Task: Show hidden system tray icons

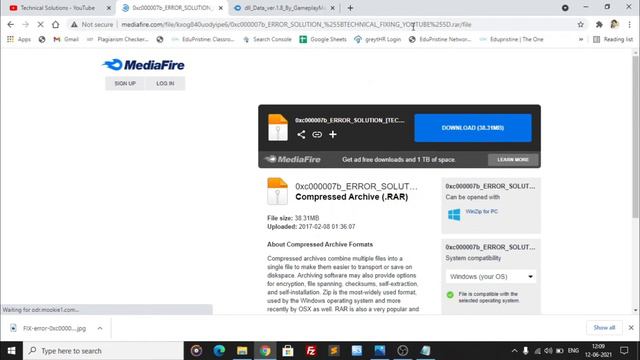Action: click(x=514, y=351)
